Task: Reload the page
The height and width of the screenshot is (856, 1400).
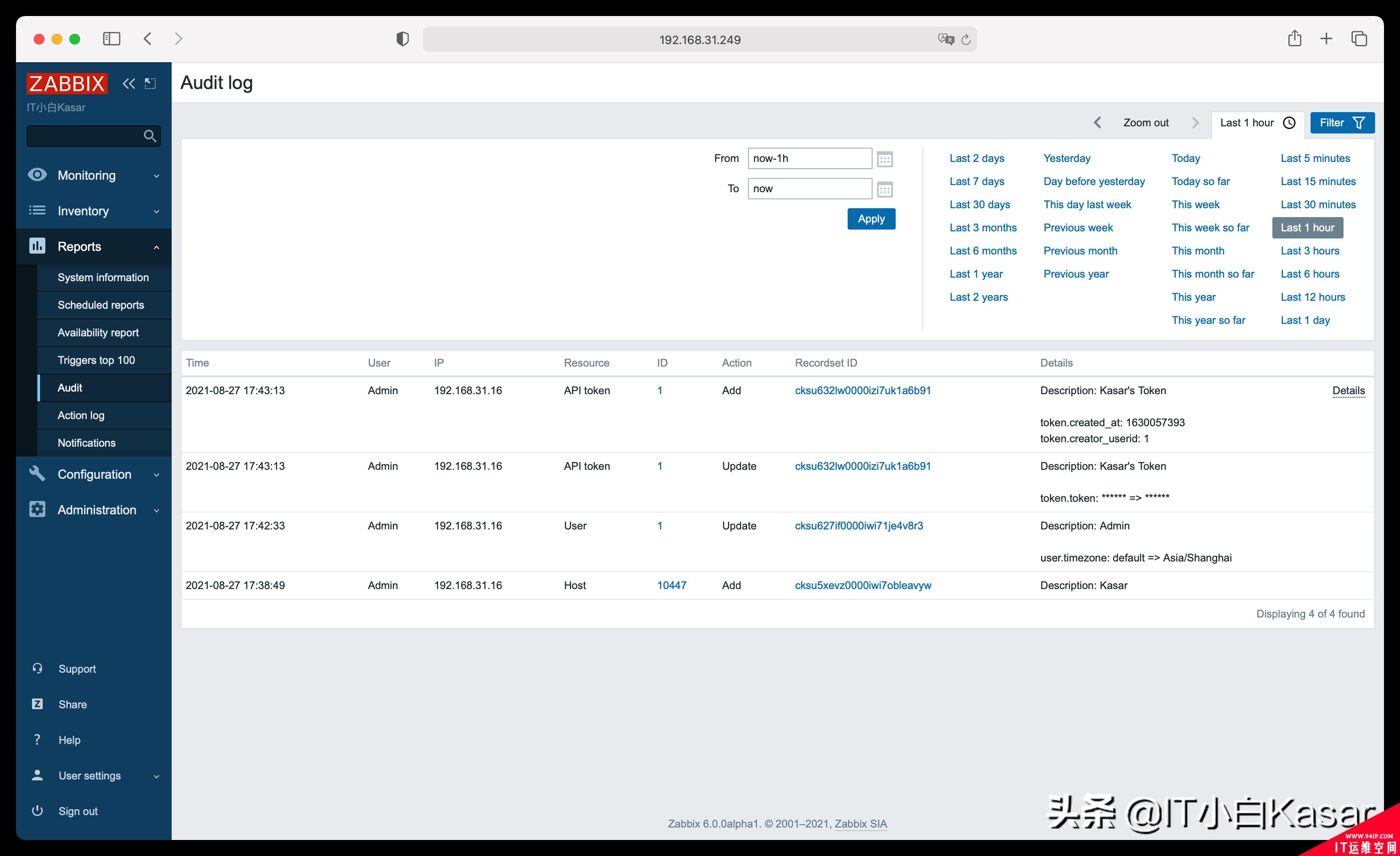Action: tap(966, 39)
